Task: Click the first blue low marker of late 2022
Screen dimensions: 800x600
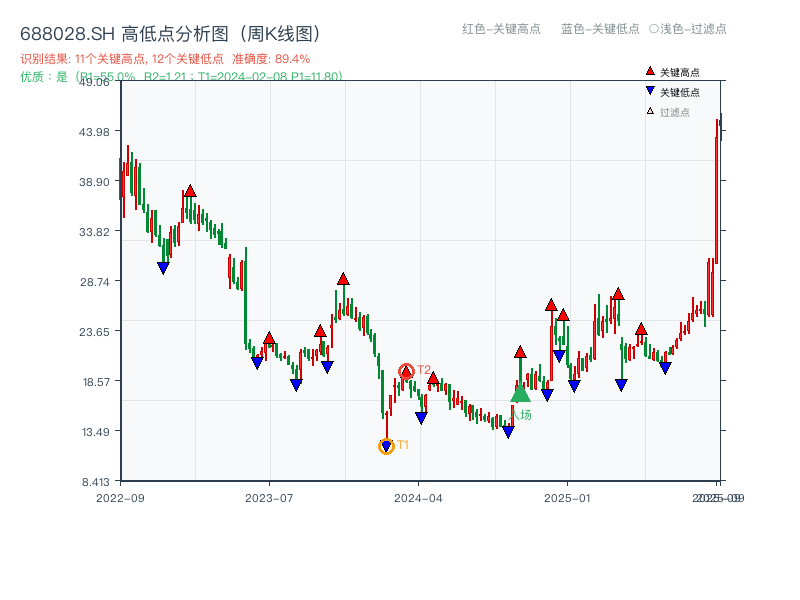Action: pos(163,268)
